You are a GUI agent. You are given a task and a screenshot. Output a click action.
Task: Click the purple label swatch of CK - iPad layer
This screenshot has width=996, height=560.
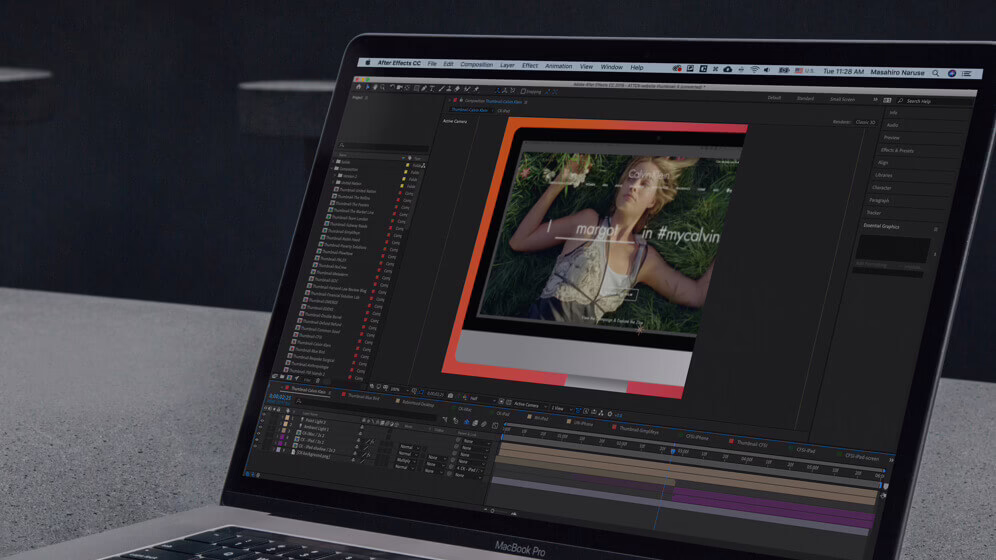pyautogui.click(x=282, y=437)
